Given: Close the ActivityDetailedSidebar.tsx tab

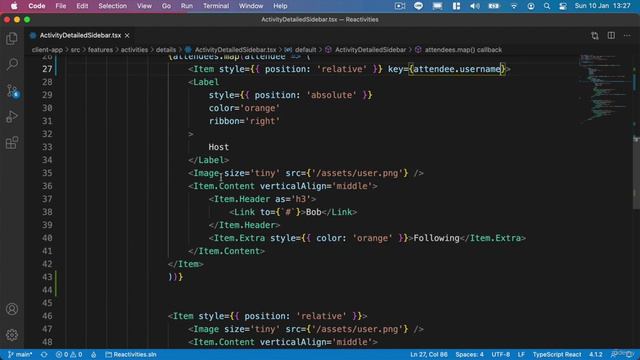Looking at the screenshot, I should [x=127, y=36].
